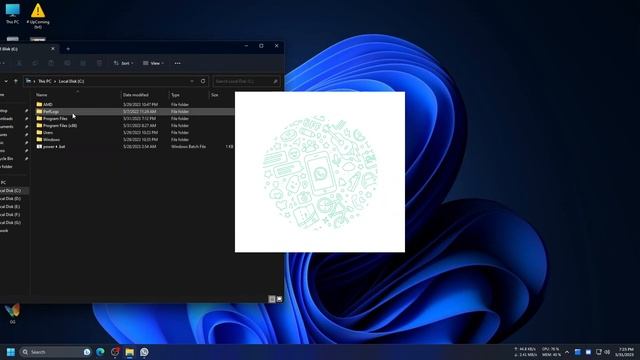Click the Paste icon in Explorer toolbar
The image size is (640, 360).
click(x=51, y=63)
